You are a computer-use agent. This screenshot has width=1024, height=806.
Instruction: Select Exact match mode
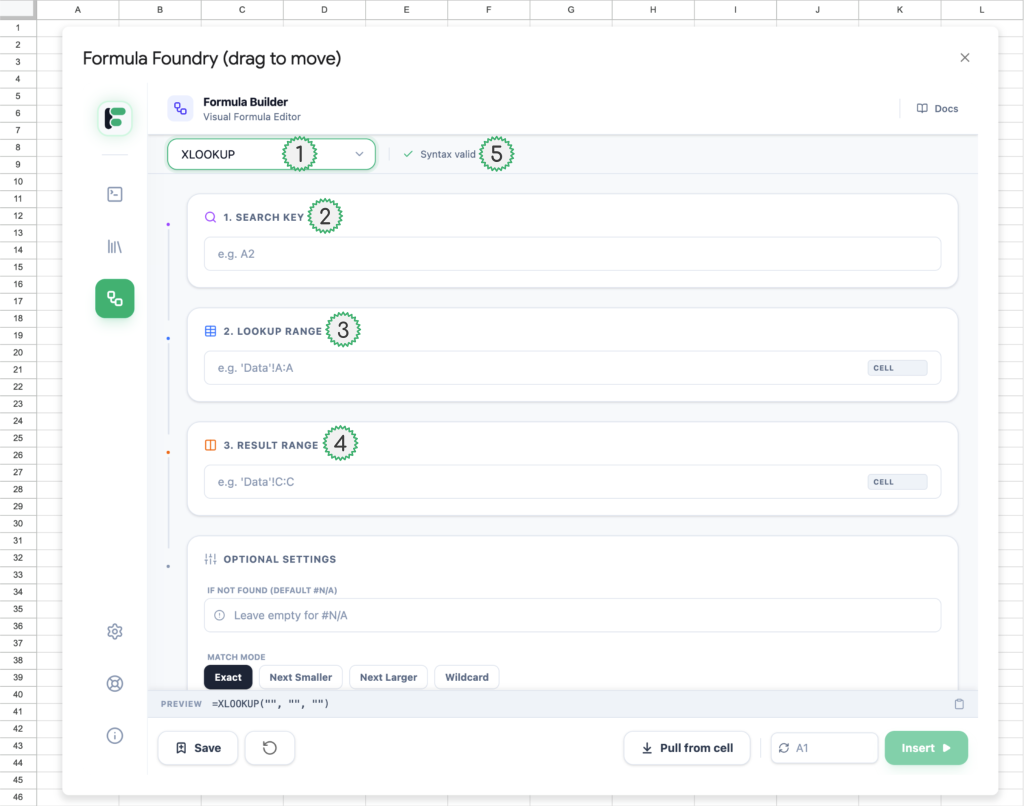(228, 677)
